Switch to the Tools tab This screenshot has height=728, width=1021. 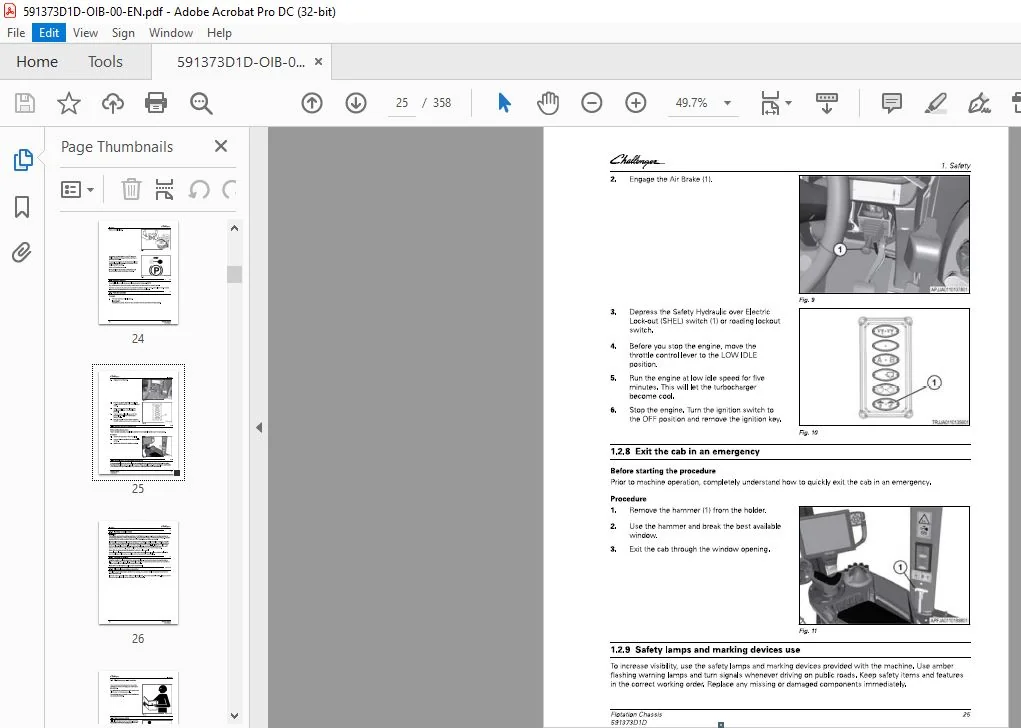pos(105,62)
